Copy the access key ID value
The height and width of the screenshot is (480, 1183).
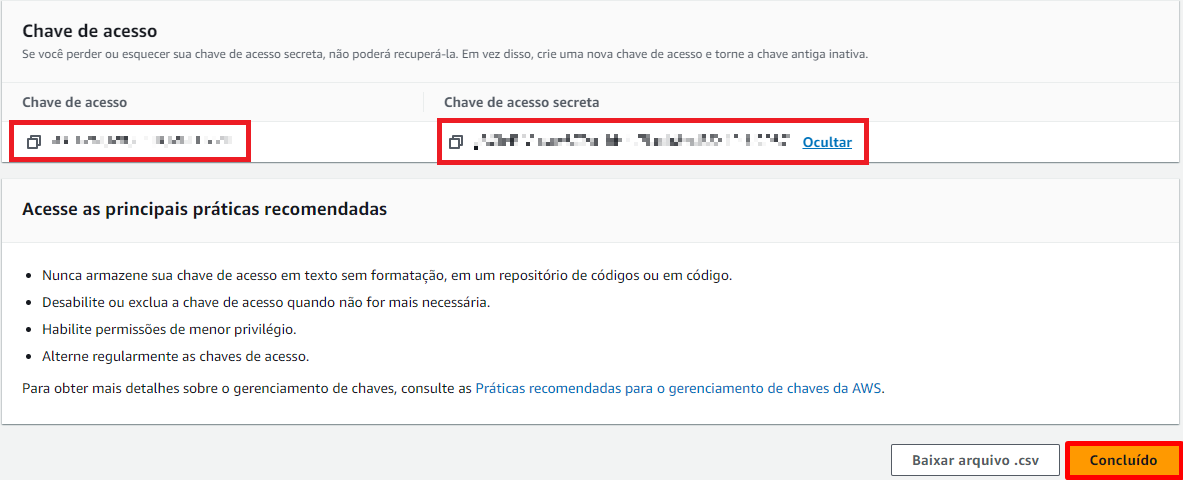(33, 142)
